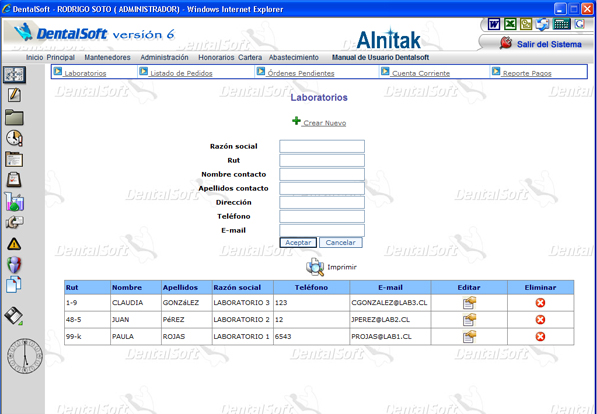
Task: Click the clock with alert sidebar icon
Action: pos(14,138)
